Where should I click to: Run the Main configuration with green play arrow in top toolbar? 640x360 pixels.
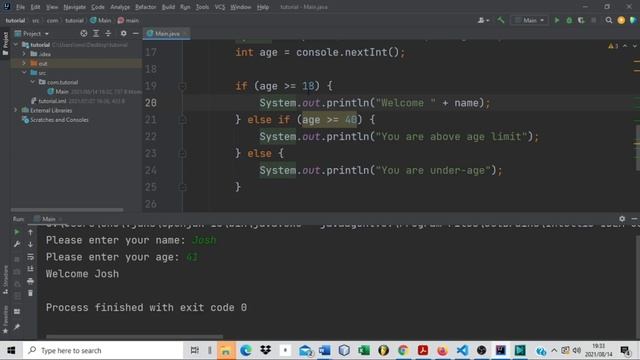(x=556, y=20)
